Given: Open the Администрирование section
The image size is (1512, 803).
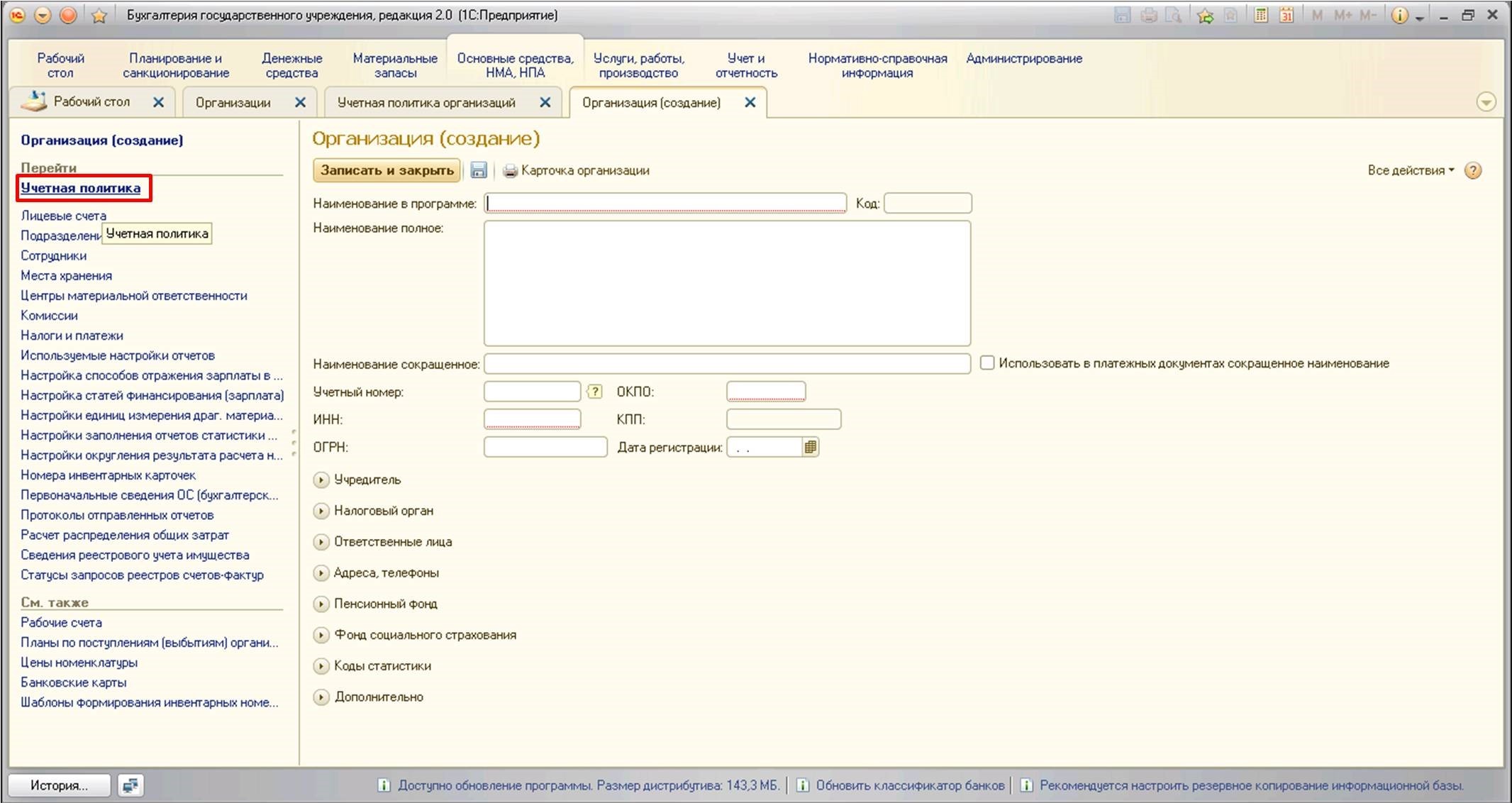Looking at the screenshot, I should pyautogui.click(x=1024, y=59).
